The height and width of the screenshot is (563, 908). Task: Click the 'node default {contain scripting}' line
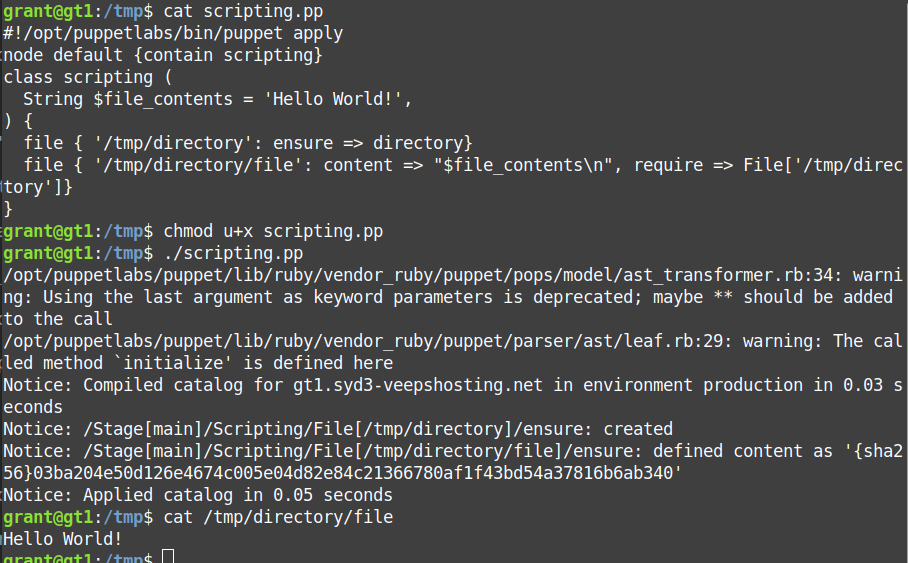tap(164, 55)
